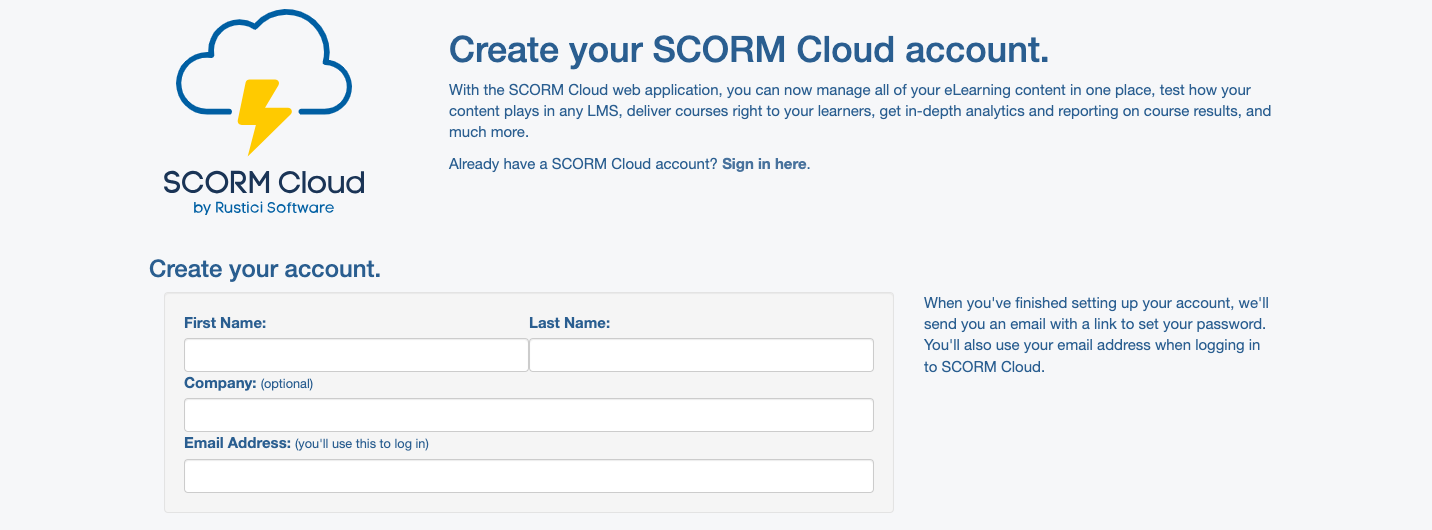Click the 'Create your account.' subheading
This screenshot has height=530, width=1432.
[265, 268]
